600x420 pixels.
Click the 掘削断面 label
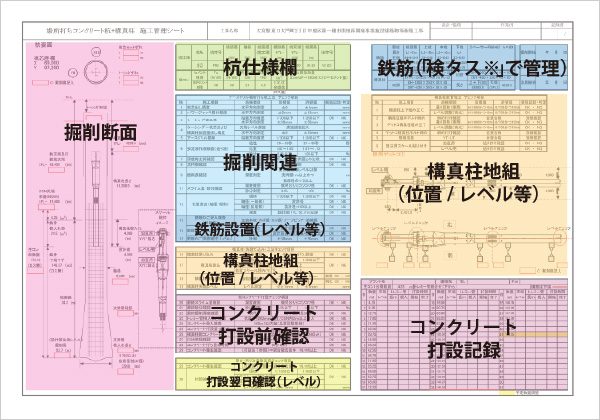pos(101,133)
